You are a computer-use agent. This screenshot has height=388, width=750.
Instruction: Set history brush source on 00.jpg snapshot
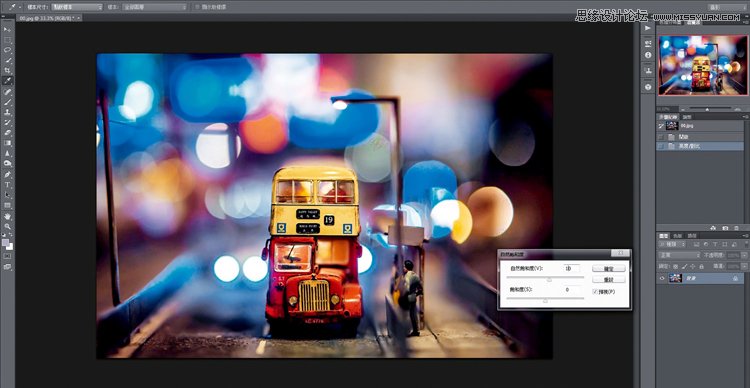click(x=662, y=126)
